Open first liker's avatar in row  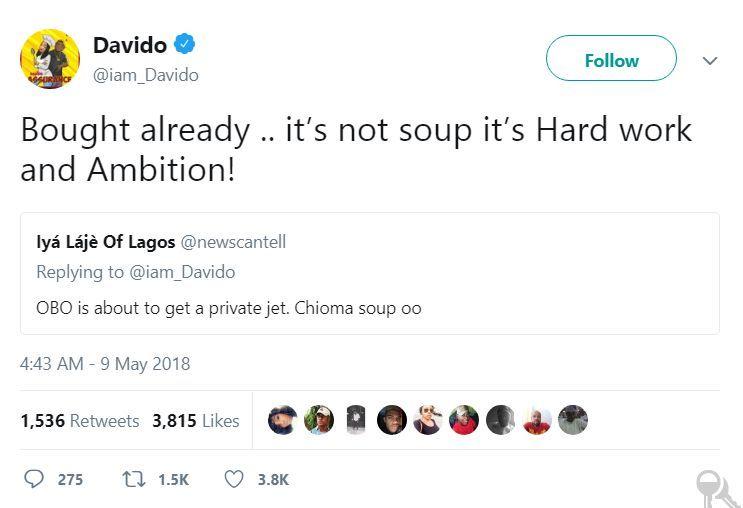(x=283, y=420)
